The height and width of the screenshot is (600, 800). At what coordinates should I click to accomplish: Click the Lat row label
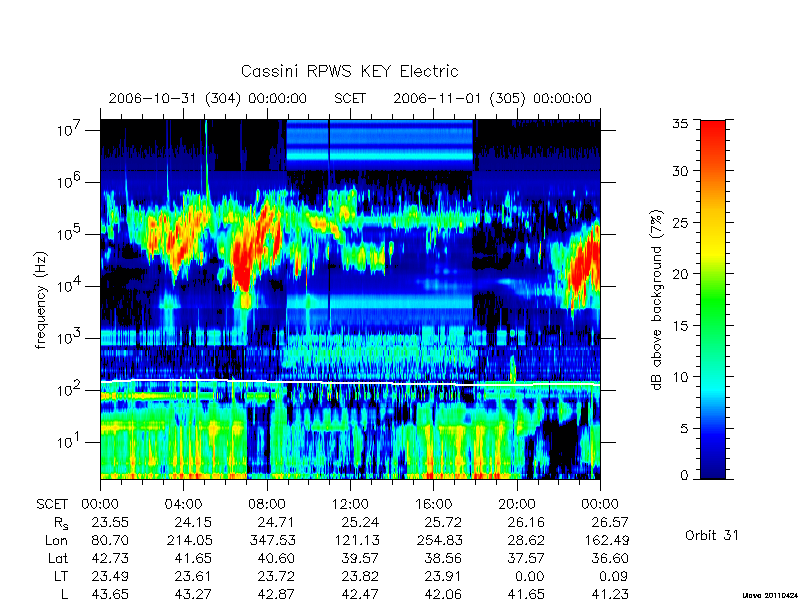pos(58,558)
